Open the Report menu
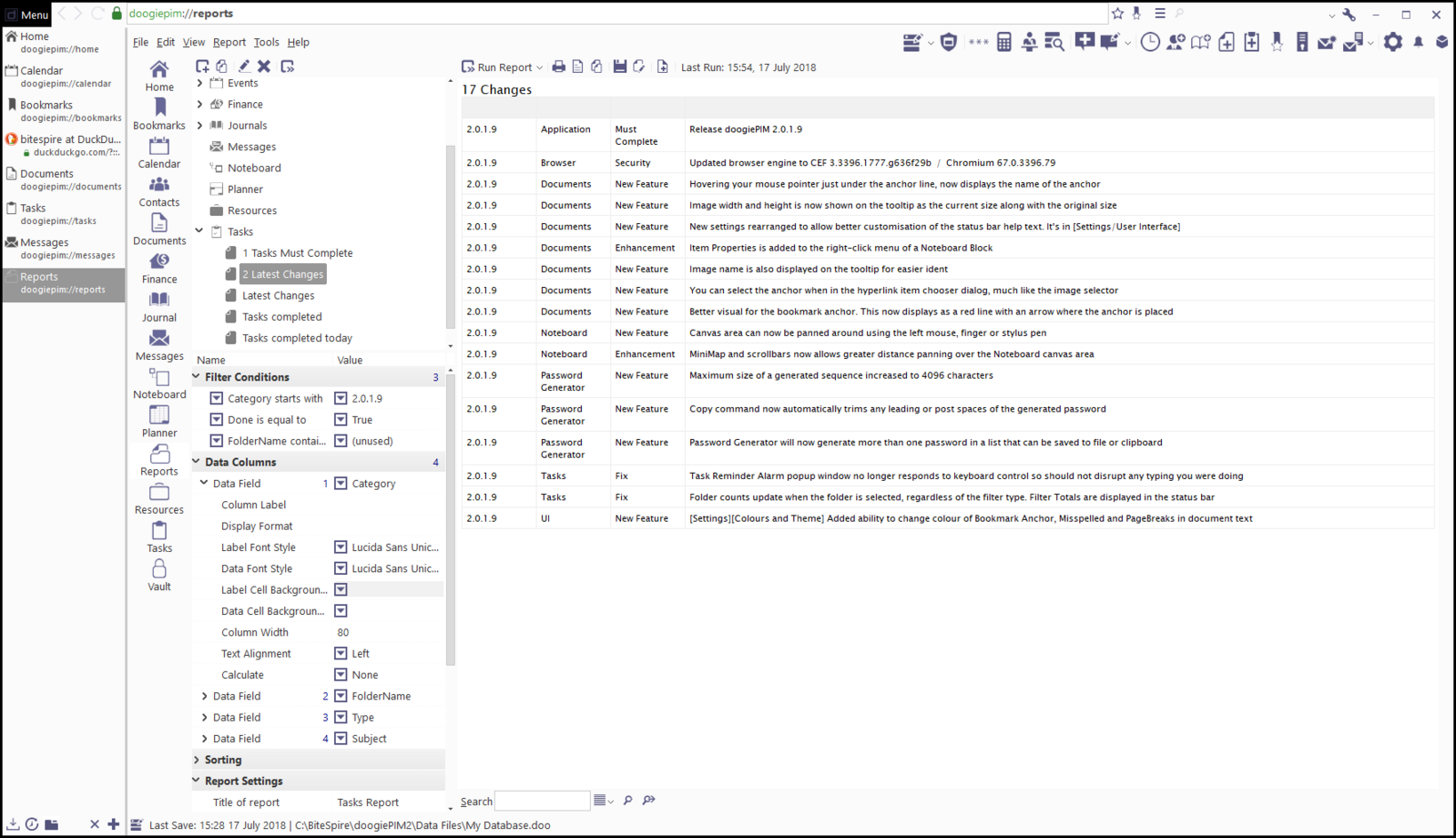This screenshot has width=1456, height=838. (x=229, y=42)
